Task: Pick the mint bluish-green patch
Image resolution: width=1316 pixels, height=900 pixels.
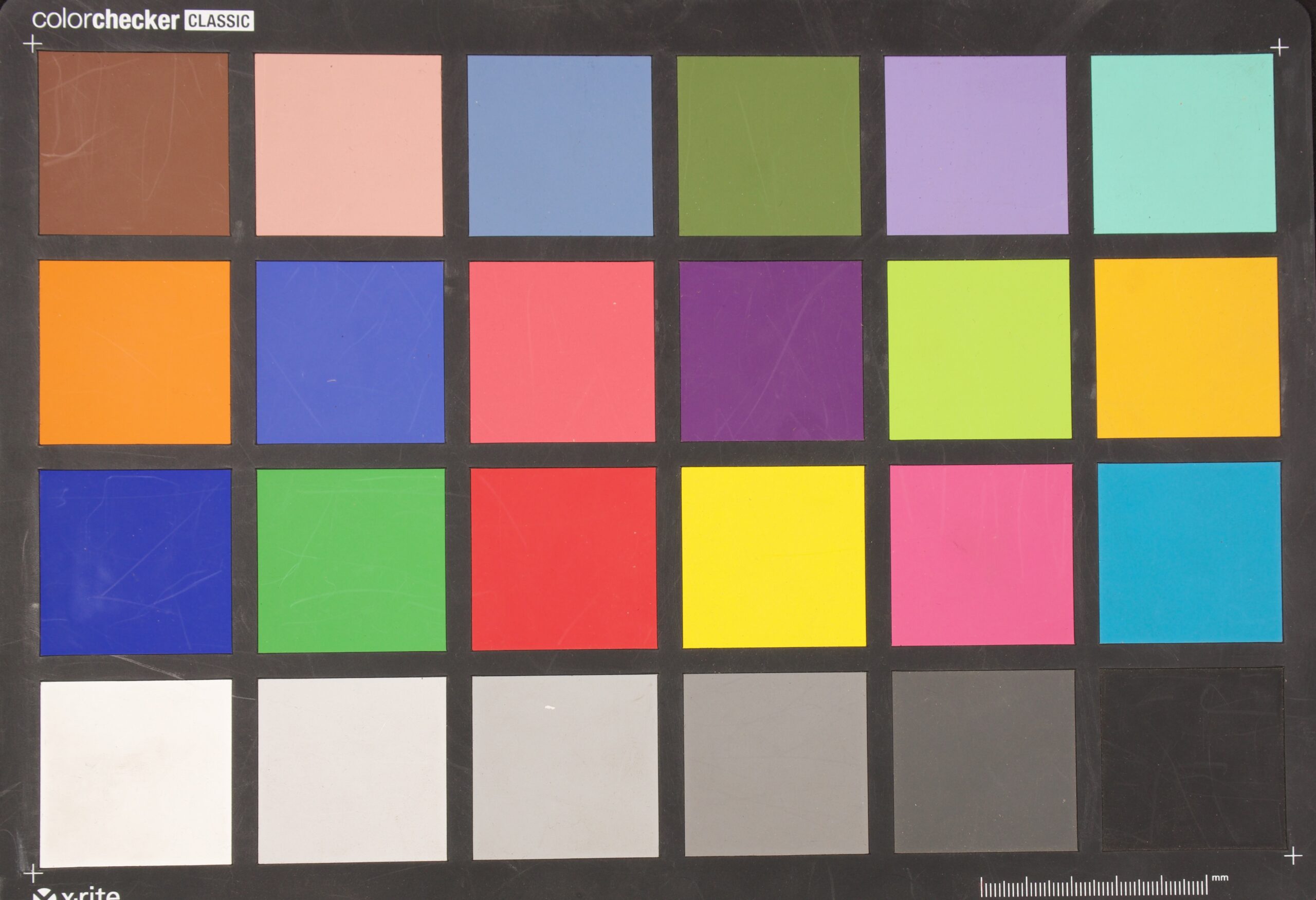Action: click(1183, 143)
